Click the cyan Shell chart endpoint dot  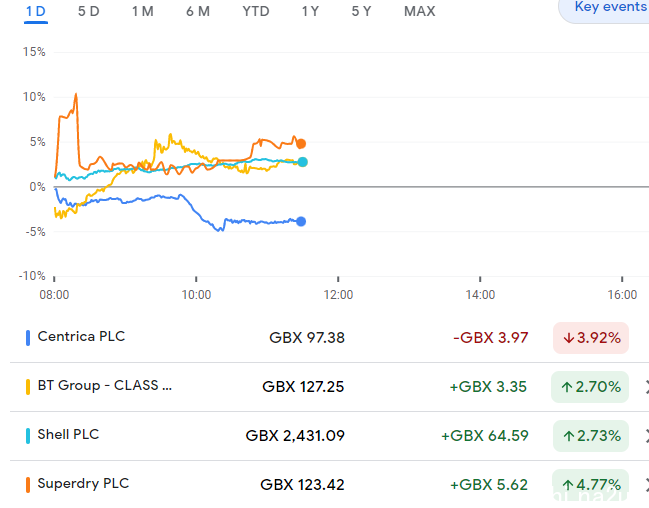(x=303, y=162)
